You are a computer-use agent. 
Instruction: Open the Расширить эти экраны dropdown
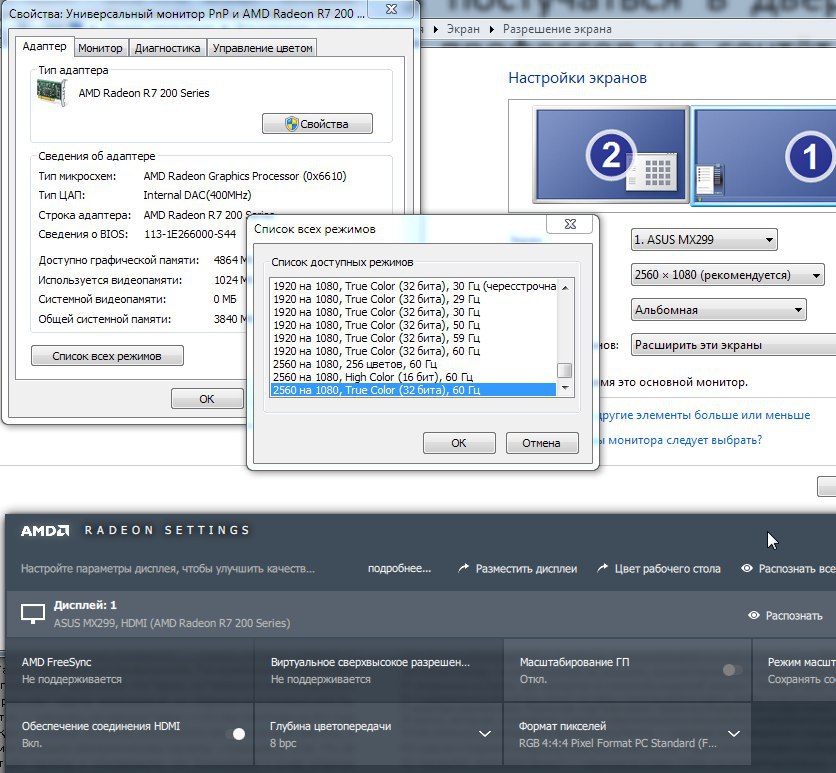[734, 345]
